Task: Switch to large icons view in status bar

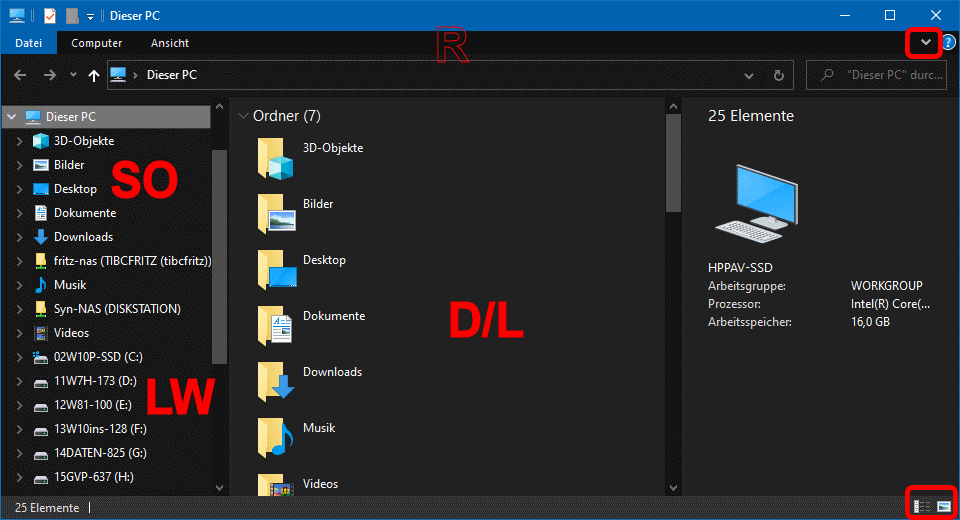Action: (943, 507)
